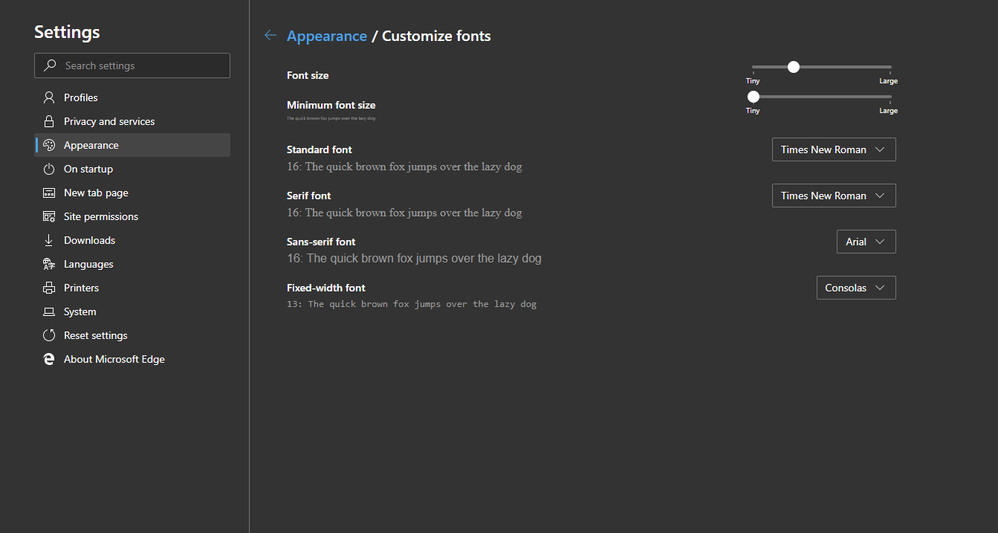998x533 pixels.
Task: Click the Privacy and services lock icon
Action: [48, 121]
